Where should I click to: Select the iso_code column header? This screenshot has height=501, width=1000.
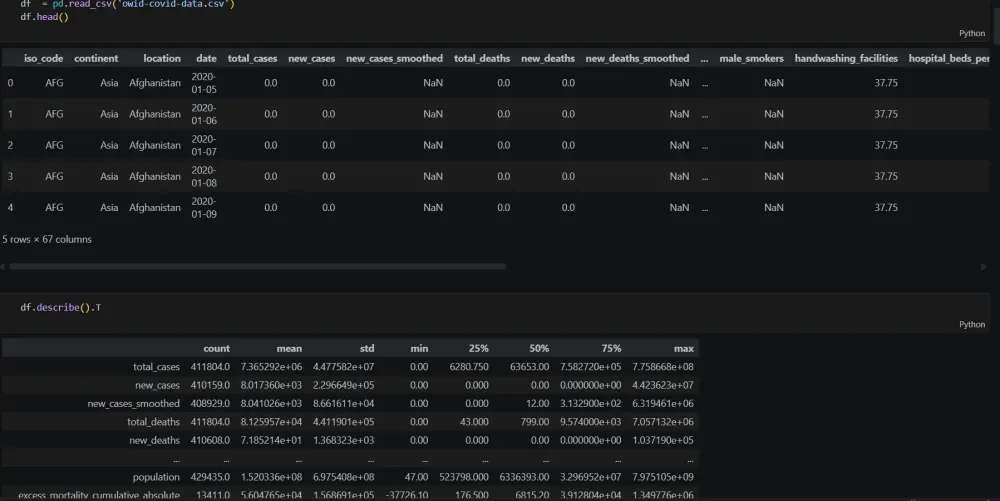(x=43, y=58)
